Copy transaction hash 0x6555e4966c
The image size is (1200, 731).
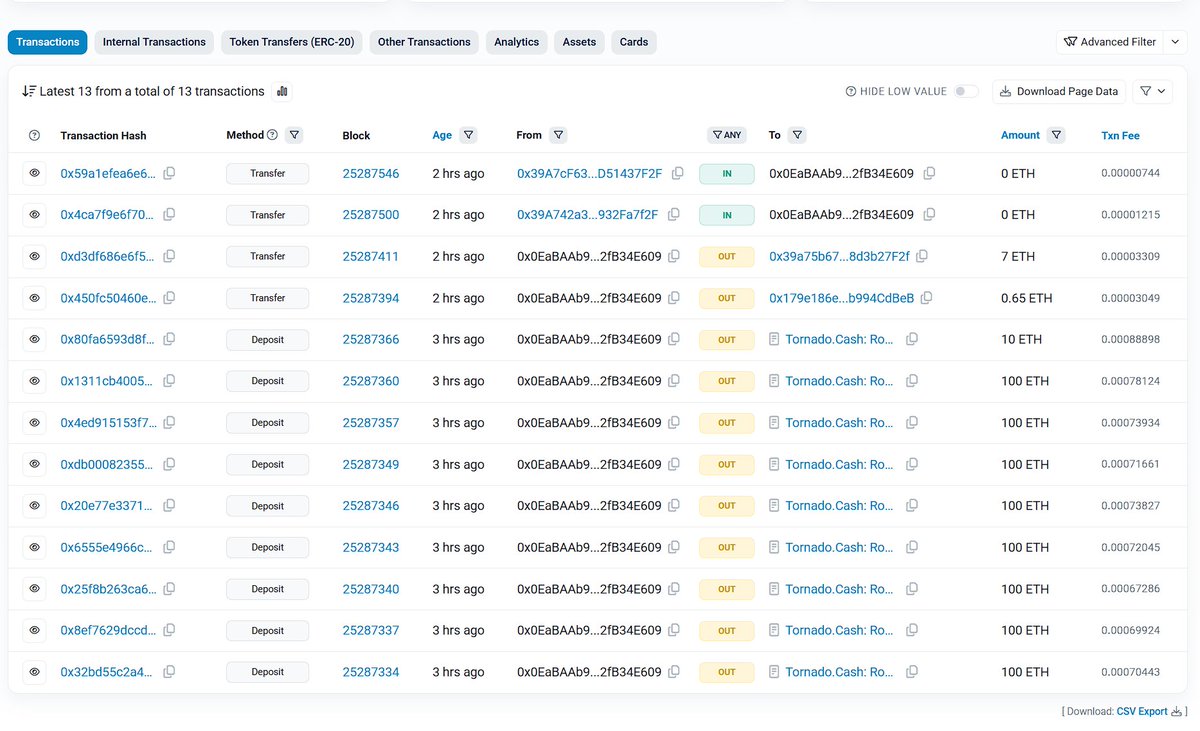tap(169, 547)
